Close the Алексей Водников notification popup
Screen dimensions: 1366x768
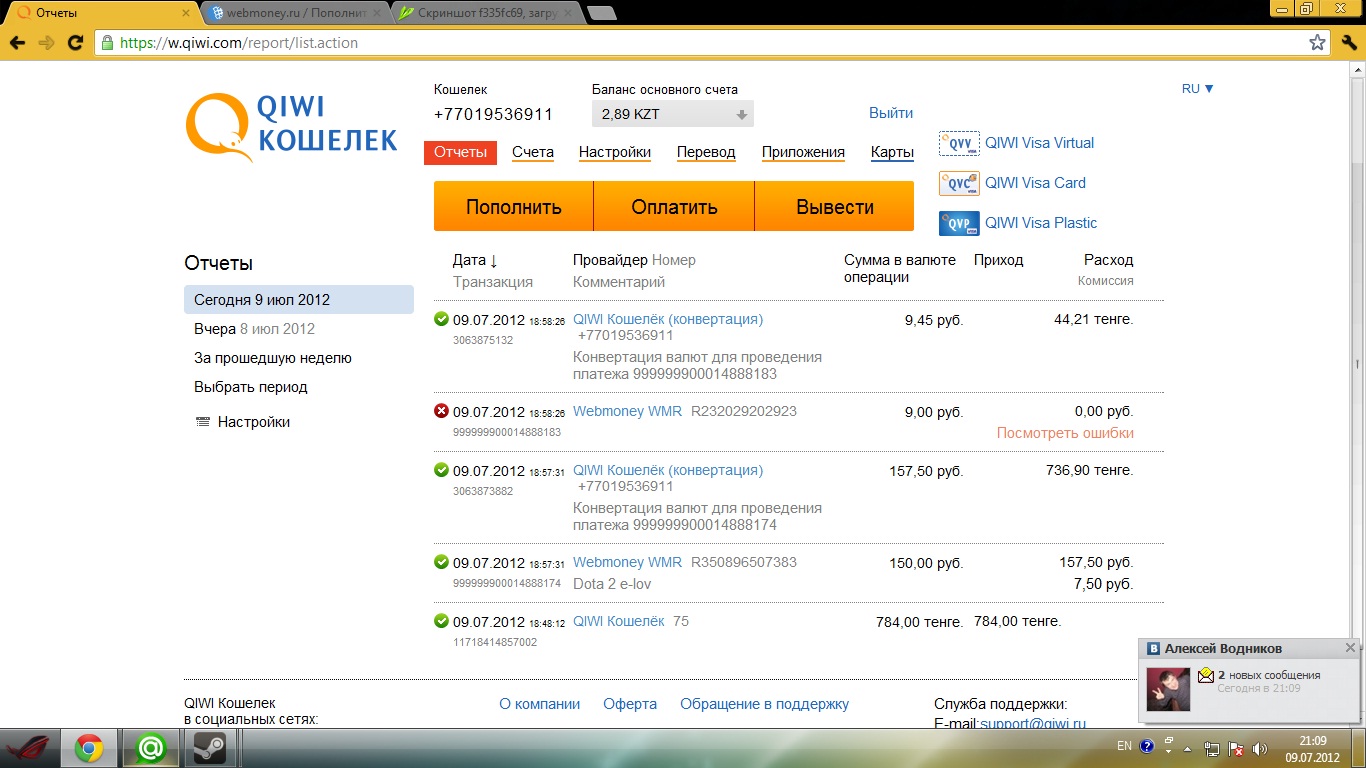pyautogui.click(x=1350, y=648)
